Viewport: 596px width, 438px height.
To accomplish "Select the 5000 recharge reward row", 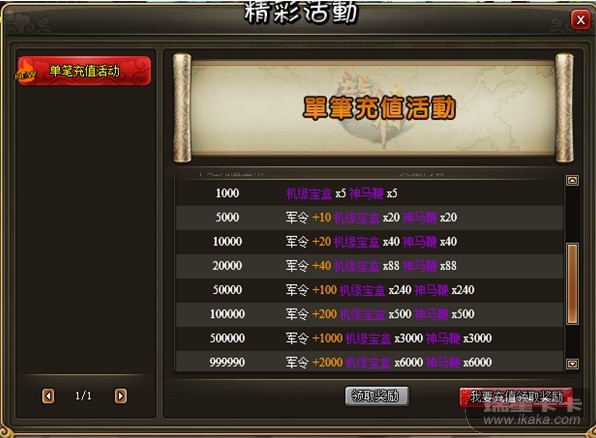I will [x=369, y=218].
